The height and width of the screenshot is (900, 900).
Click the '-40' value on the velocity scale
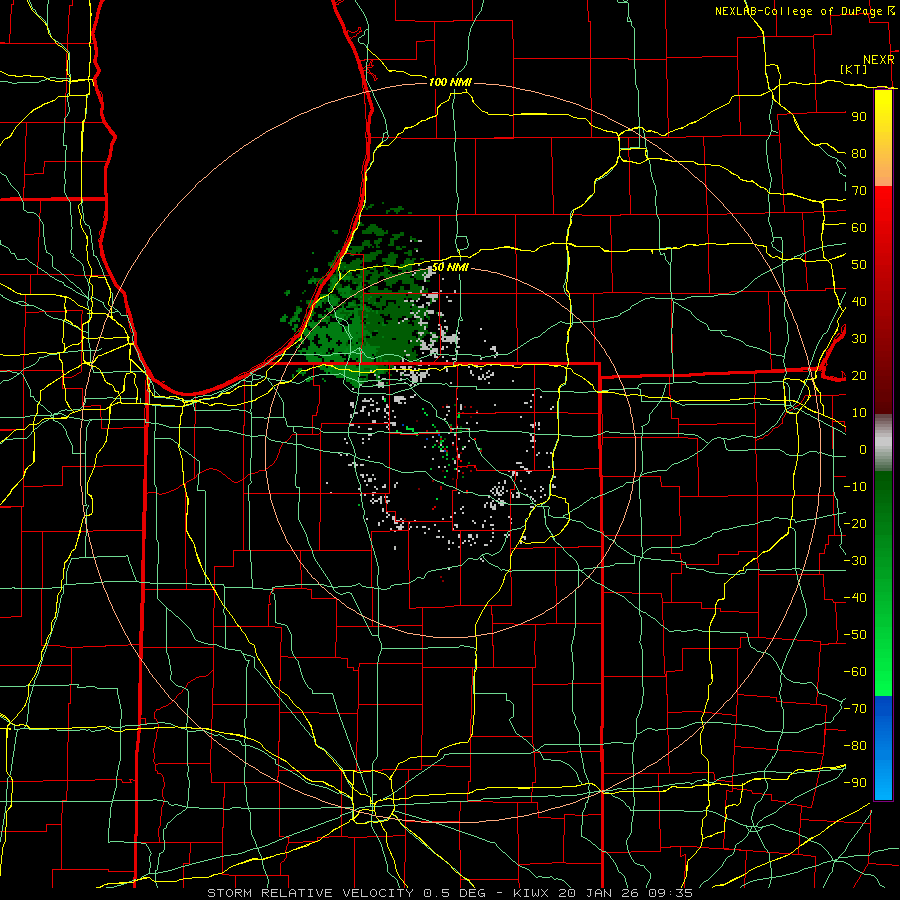coord(855,598)
